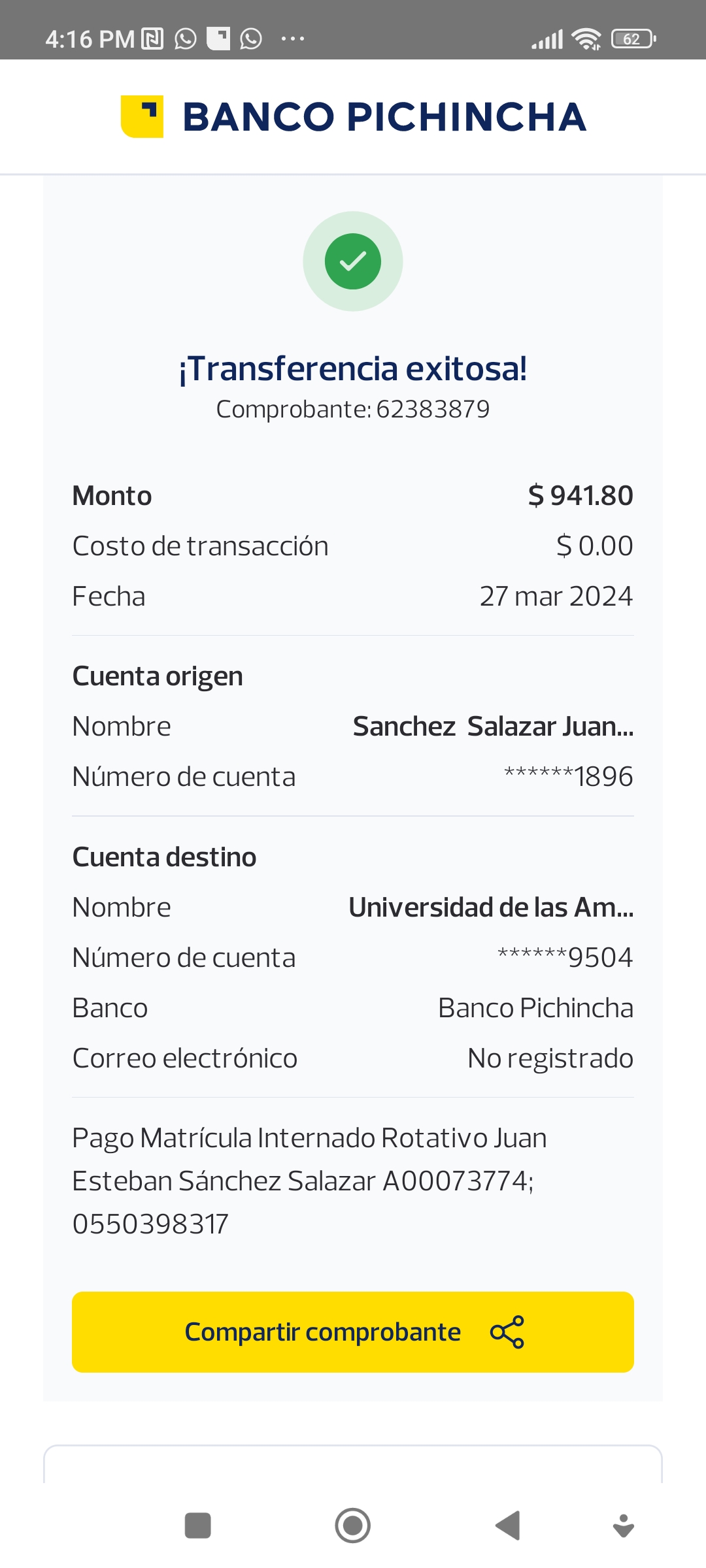Image resolution: width=706 pixels, height=1568 pixels.
Task: Tap the truncated name Universidad de las Am...
Action: 490,907
